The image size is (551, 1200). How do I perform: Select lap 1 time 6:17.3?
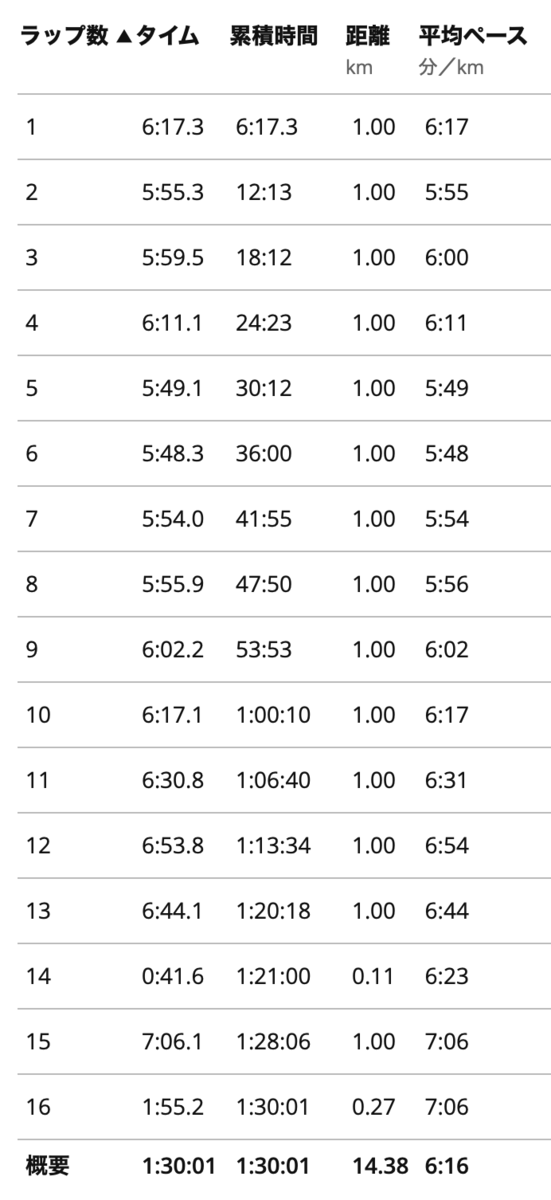pos(173,128)
